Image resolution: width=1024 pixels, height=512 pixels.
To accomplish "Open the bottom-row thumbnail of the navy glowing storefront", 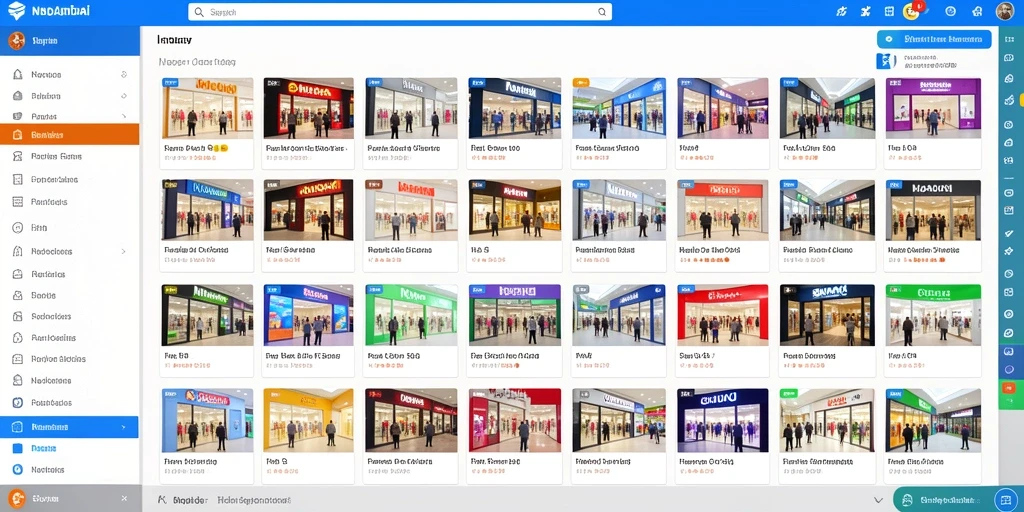I will tap(723, 421).
